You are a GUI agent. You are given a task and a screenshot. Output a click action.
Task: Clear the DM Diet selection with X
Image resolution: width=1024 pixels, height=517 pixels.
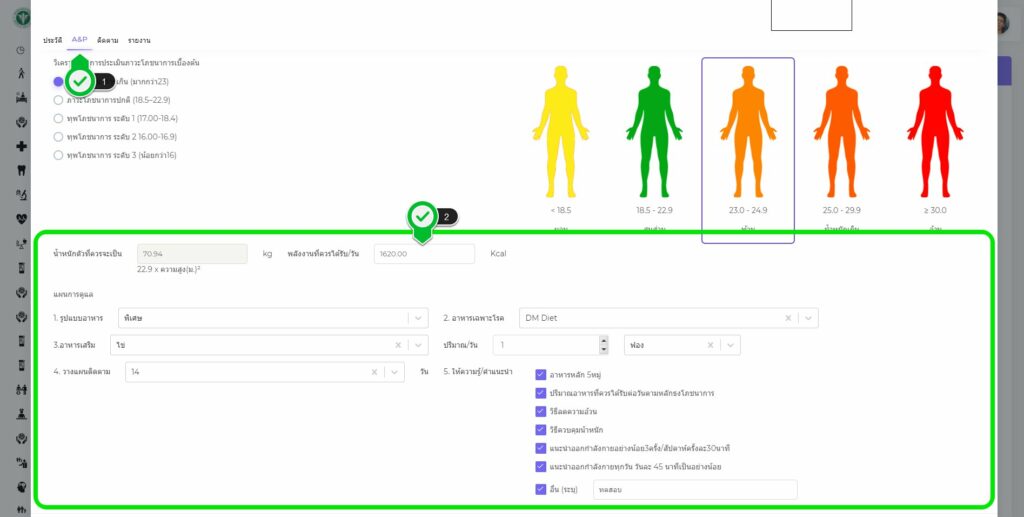point(787,318)
